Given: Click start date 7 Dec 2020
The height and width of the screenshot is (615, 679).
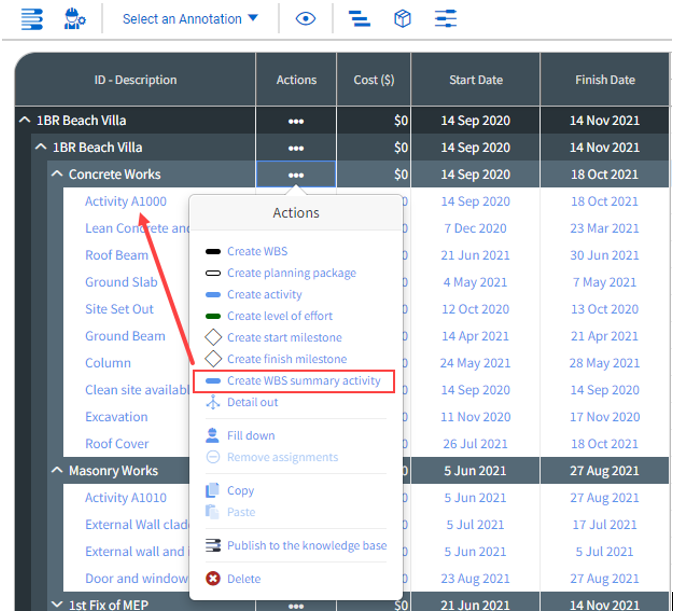Looking at the screenshot, I should [475, 228].
